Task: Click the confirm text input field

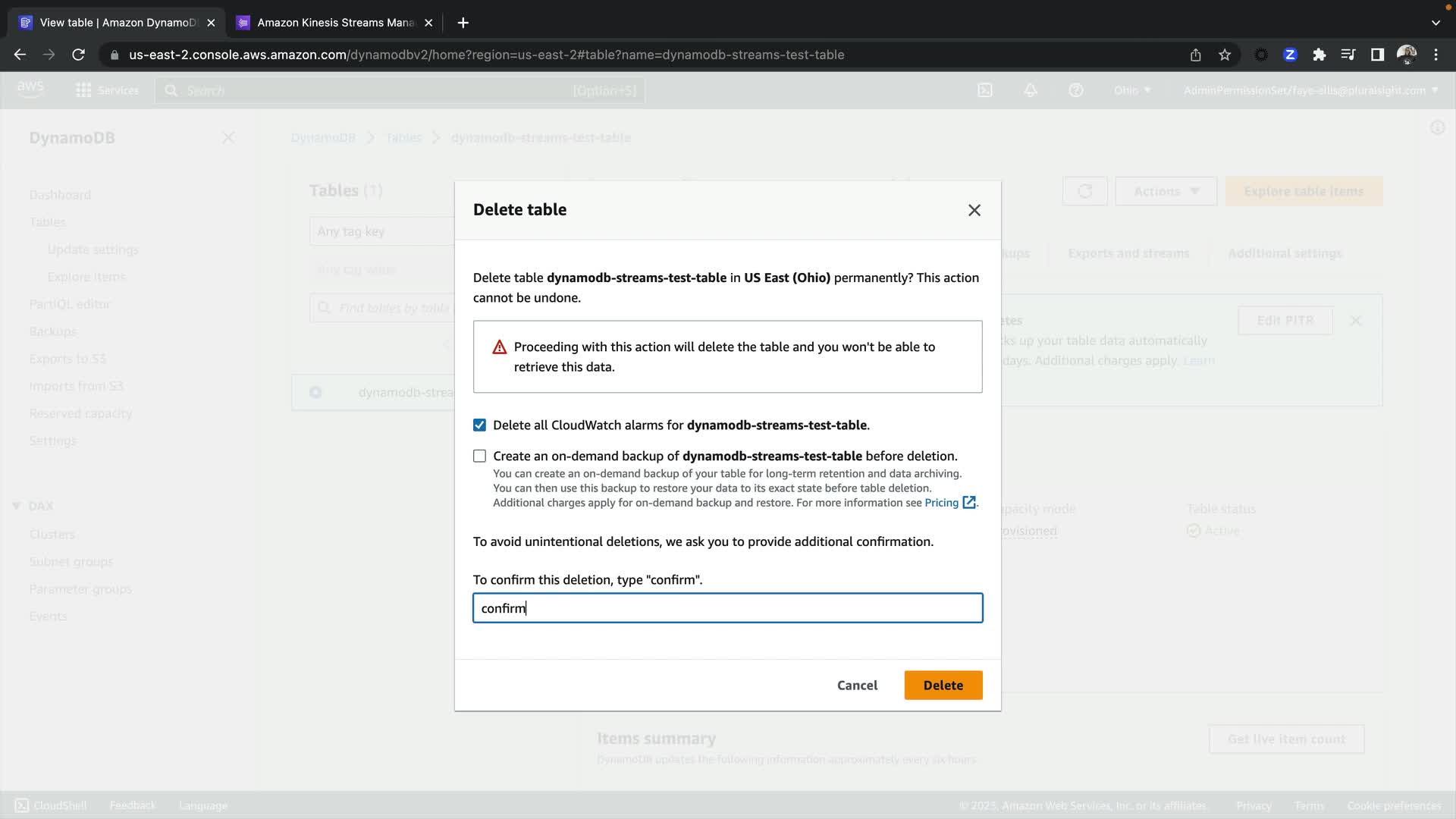Action: 727,608
